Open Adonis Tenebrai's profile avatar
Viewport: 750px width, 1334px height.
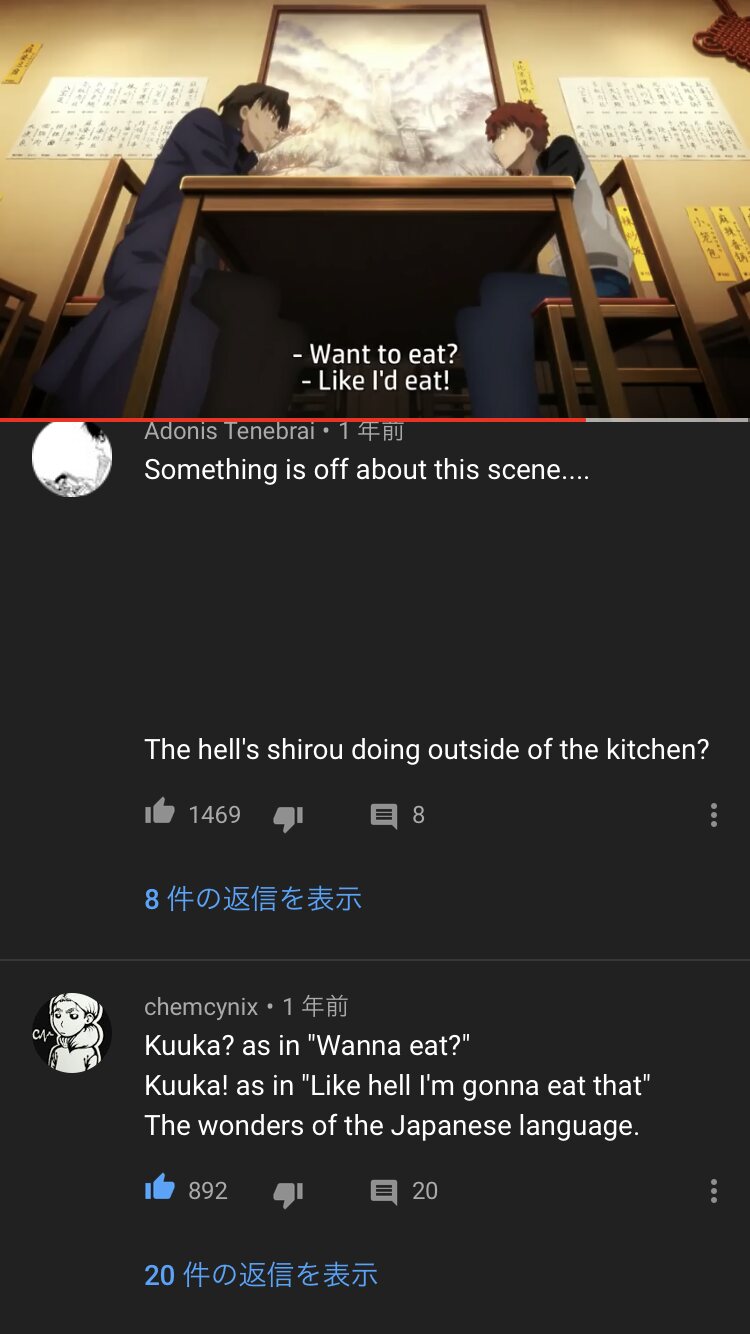coord(72,458)
